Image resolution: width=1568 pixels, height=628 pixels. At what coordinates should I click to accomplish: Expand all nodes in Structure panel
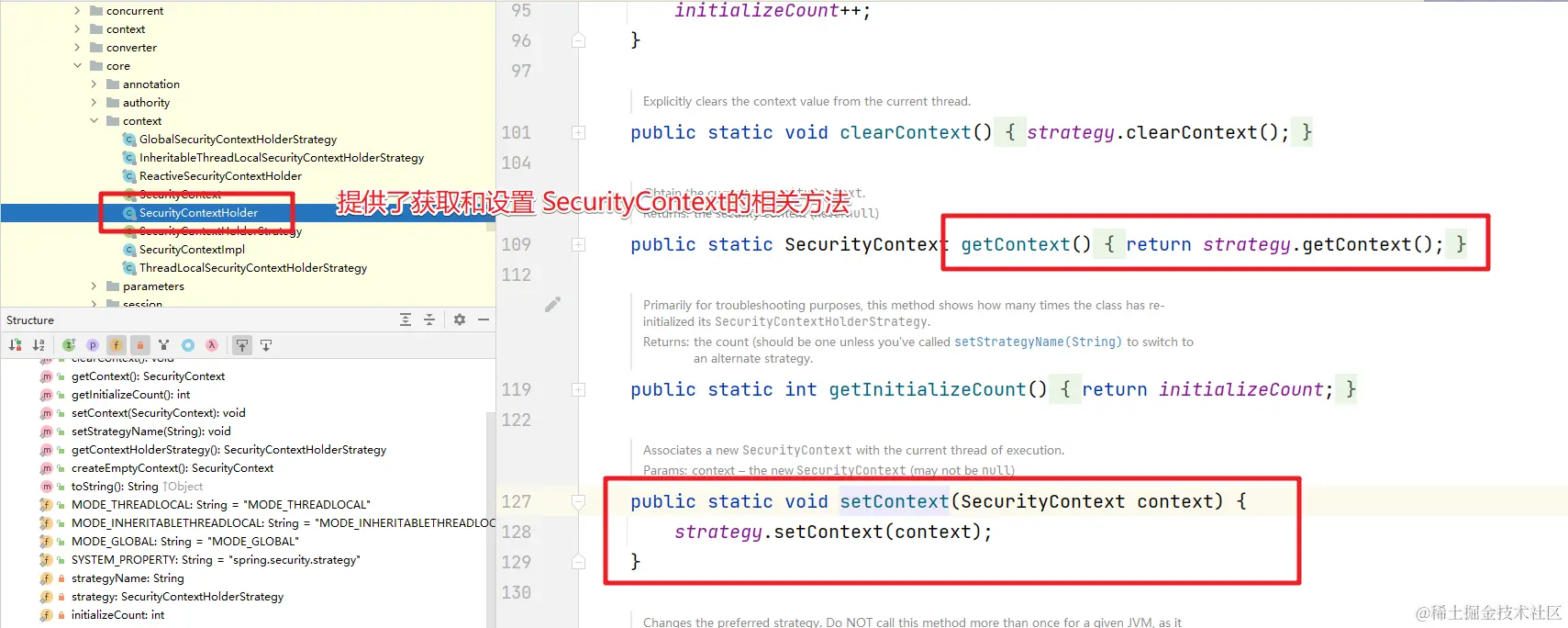pyautogui.click(x=406, y=320)
